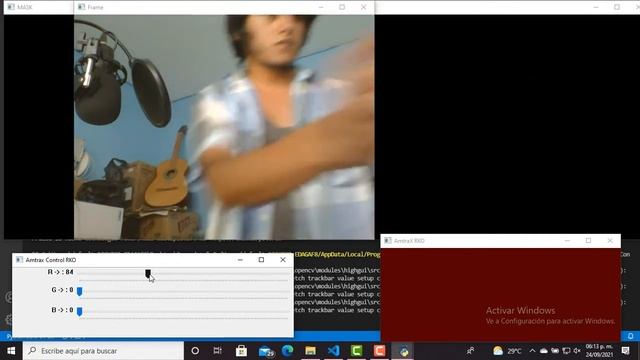Open VS Code Accounts icon in activity bar

click(8, 297)
